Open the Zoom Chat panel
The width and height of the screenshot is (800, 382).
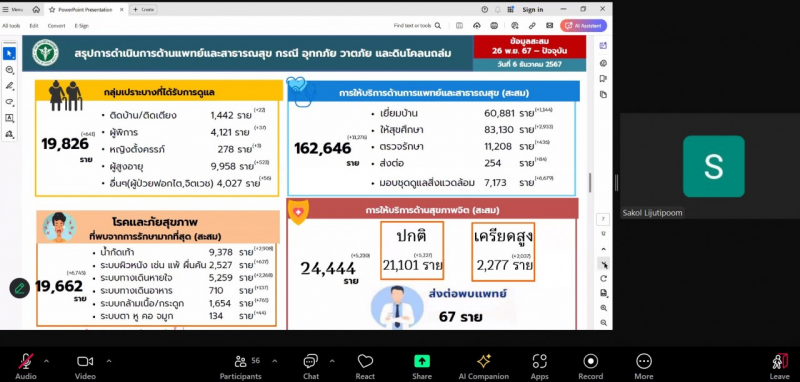coord(311,366)
